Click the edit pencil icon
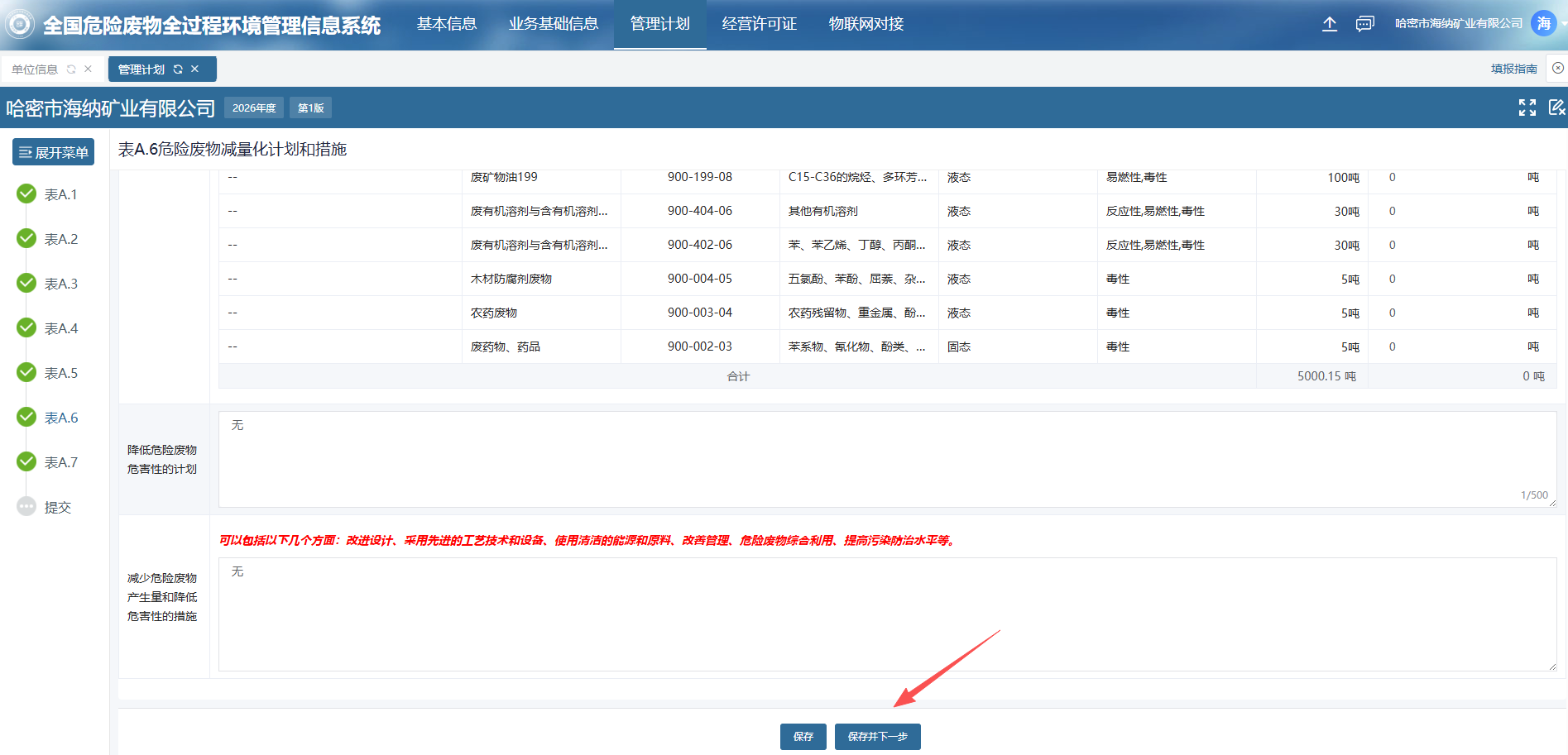 pyautogui.click(x=1556, y=108)
